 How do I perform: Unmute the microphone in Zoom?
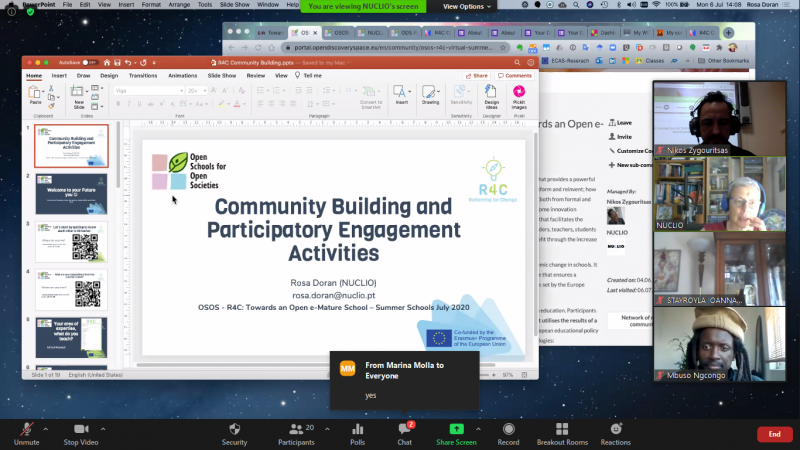pos(27,430)
